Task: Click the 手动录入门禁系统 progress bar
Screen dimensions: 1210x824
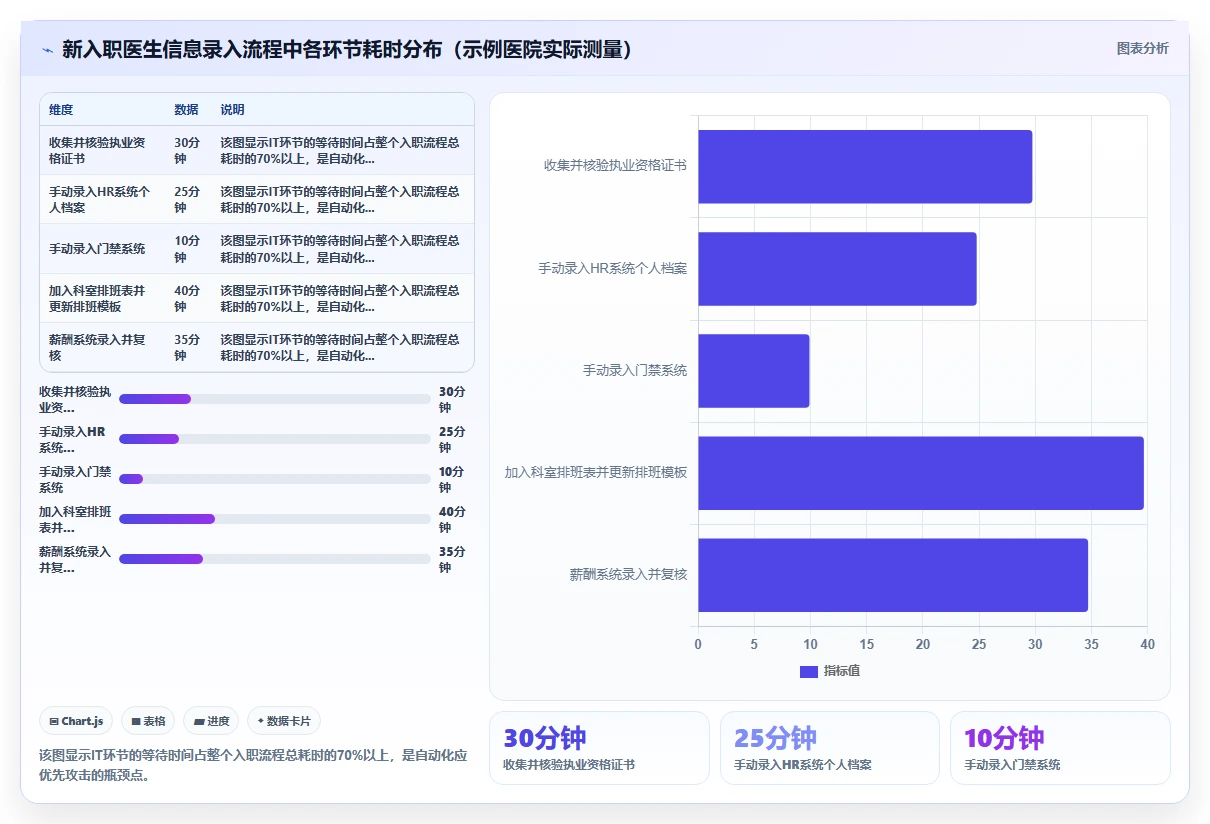Action: [x=275, y=479]
